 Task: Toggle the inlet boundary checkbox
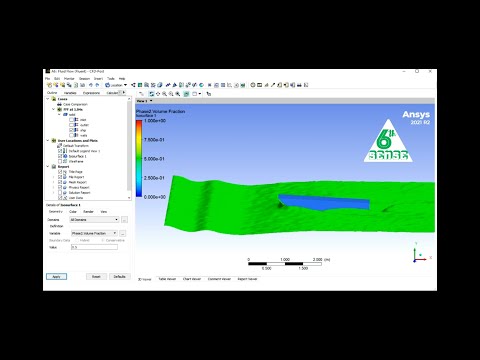tap(71, 120)
